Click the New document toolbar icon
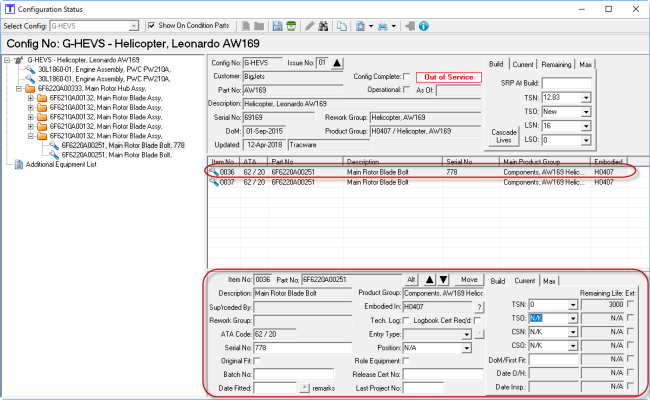Image resolution: width=650 pixels, height=400 pixels. tap(246, 26)
